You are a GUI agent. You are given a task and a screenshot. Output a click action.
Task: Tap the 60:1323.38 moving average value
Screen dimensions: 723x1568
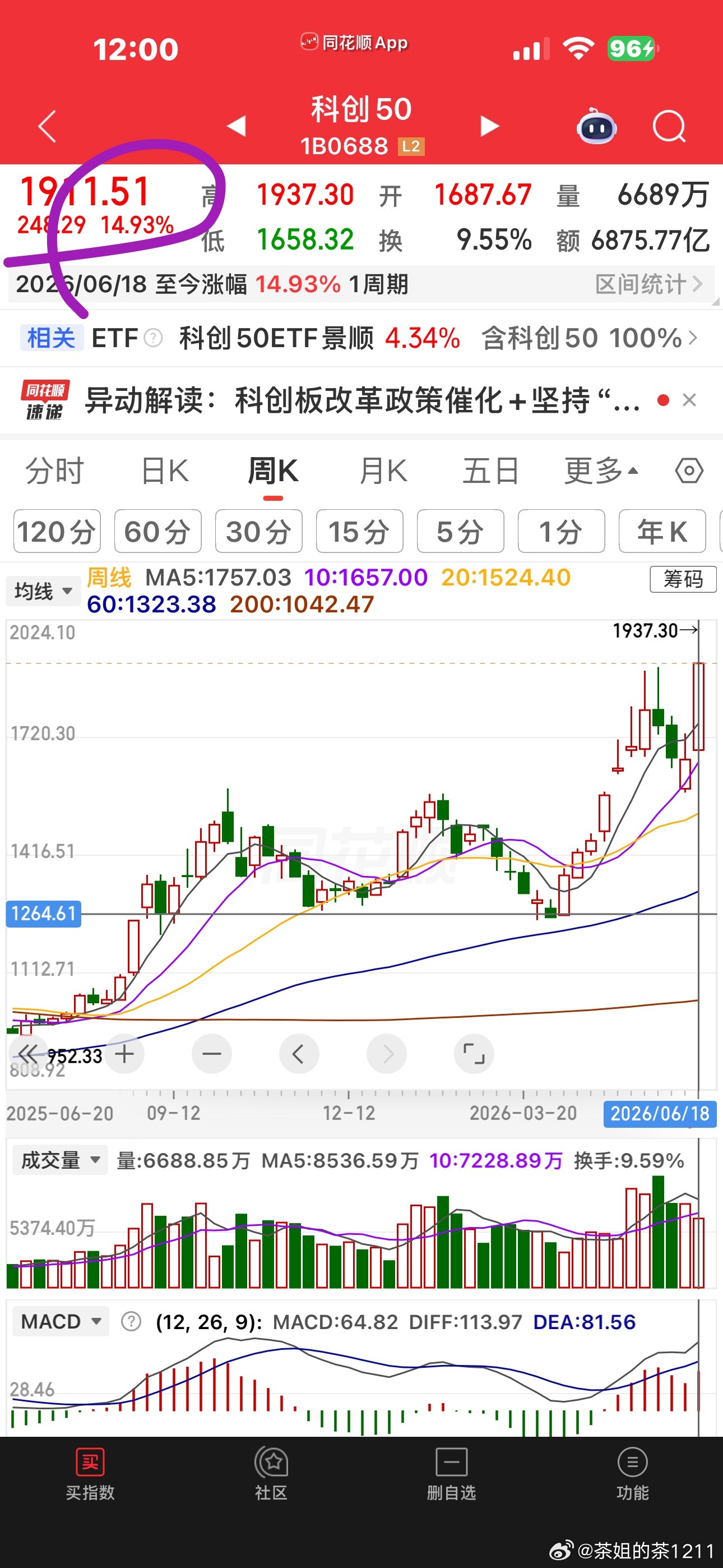click(x=151, y=604)
